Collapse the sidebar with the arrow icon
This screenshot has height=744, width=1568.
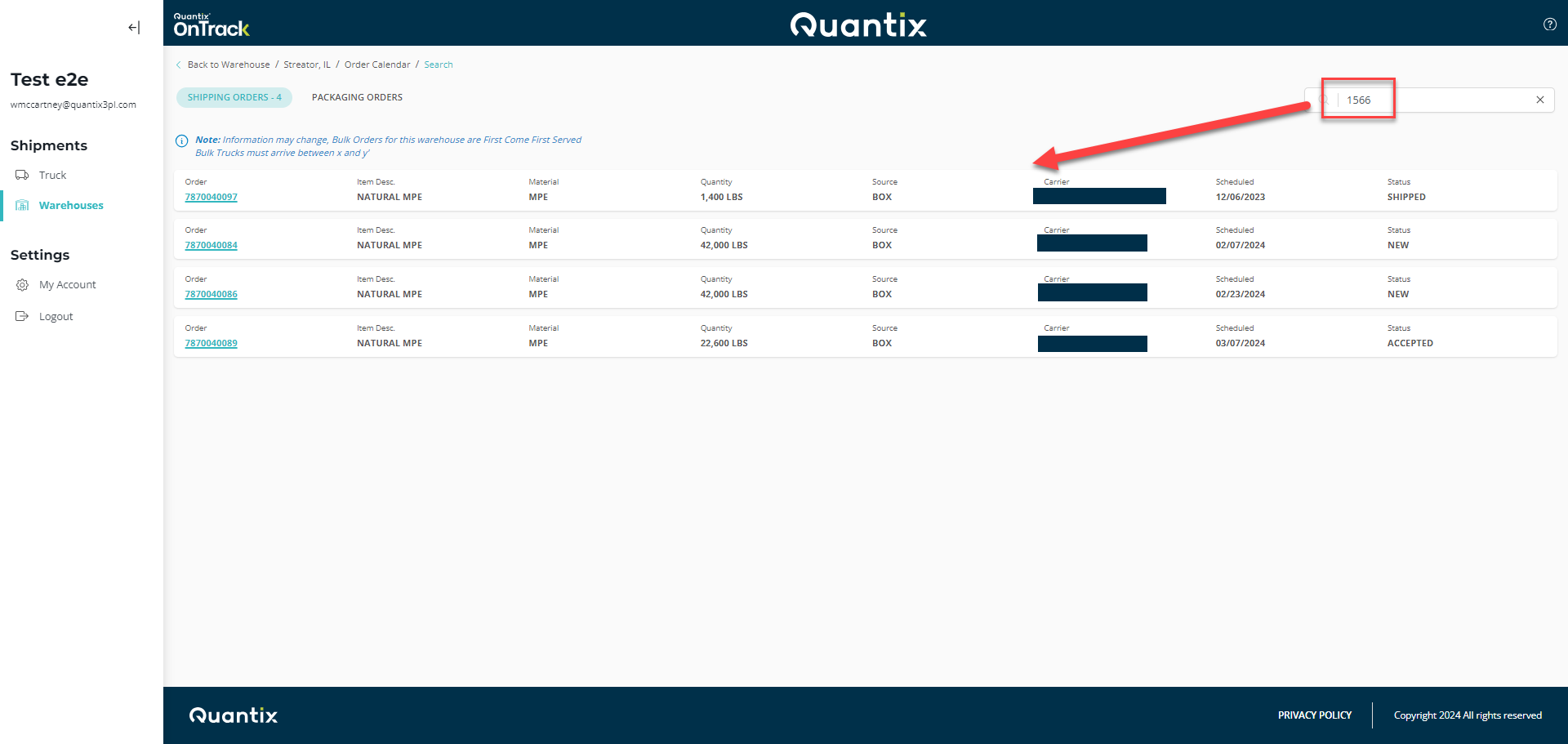point(134,28)
